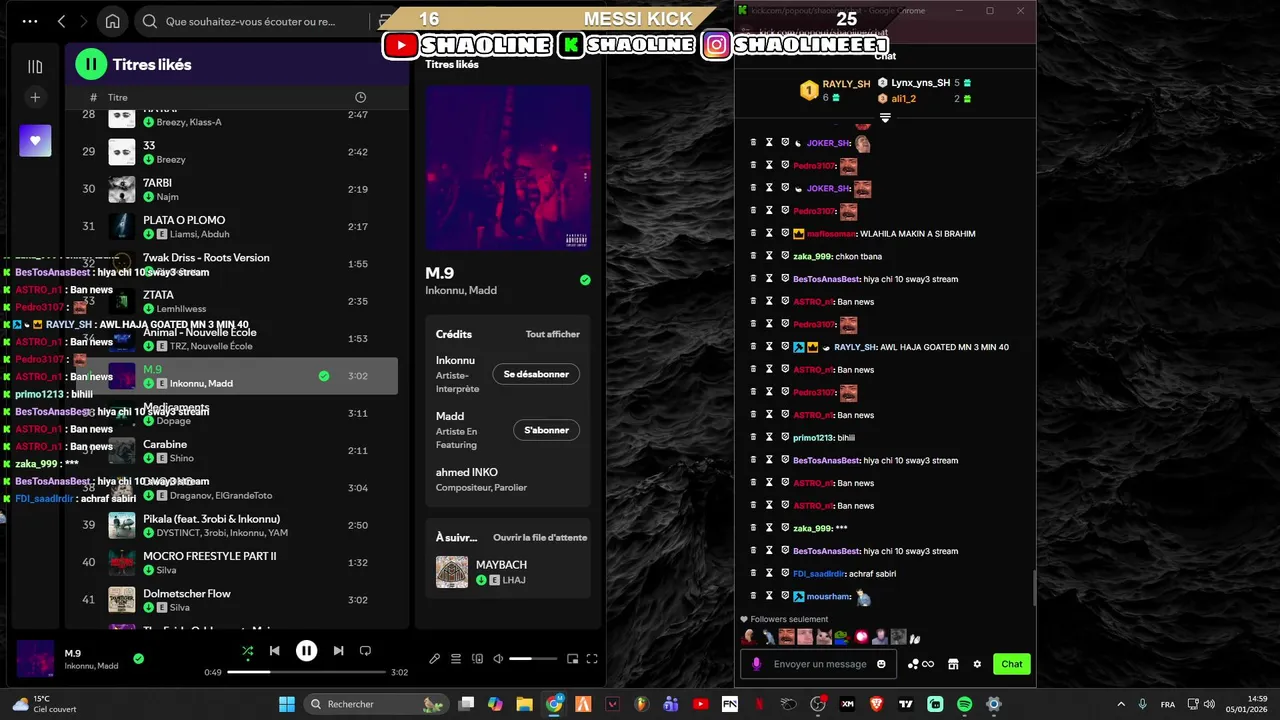This screenshot has height=720, width=1280.
Task: Click the plus create icon in sidebar
Action: point(35,97)
